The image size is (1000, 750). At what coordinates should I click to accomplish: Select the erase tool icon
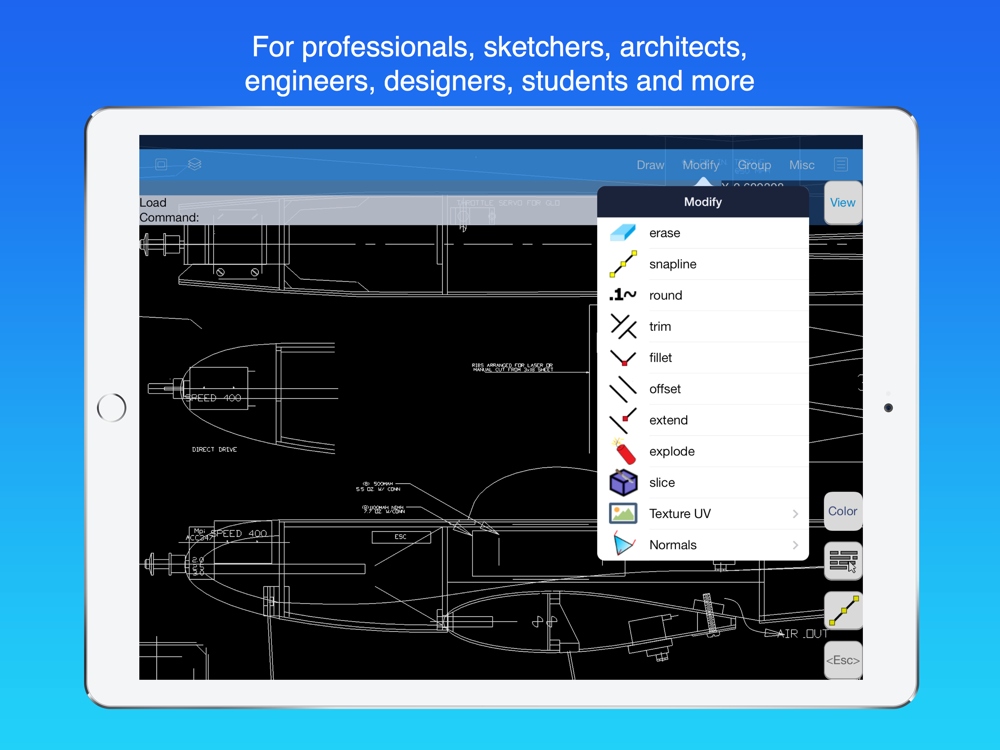622,233
